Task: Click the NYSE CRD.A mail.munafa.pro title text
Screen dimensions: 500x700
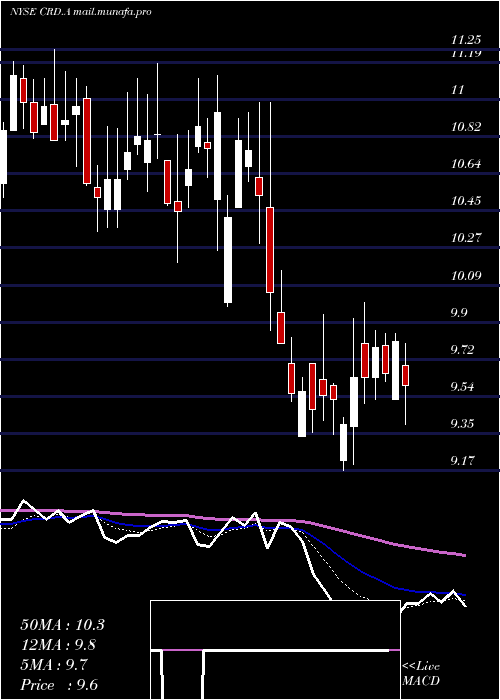Action: pos(80,12)
